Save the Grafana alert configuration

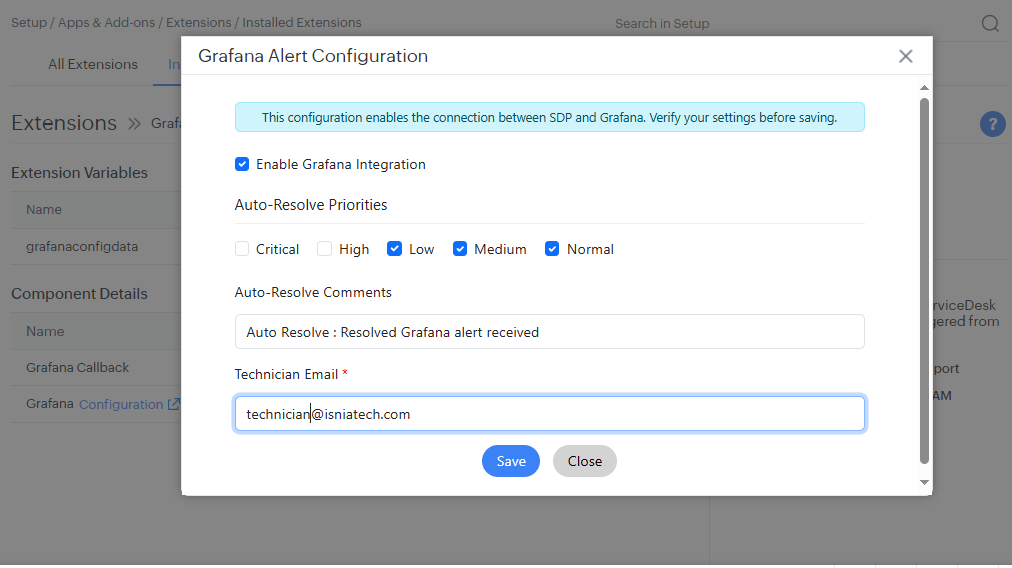pyautogui.click(x=511, y=461)
